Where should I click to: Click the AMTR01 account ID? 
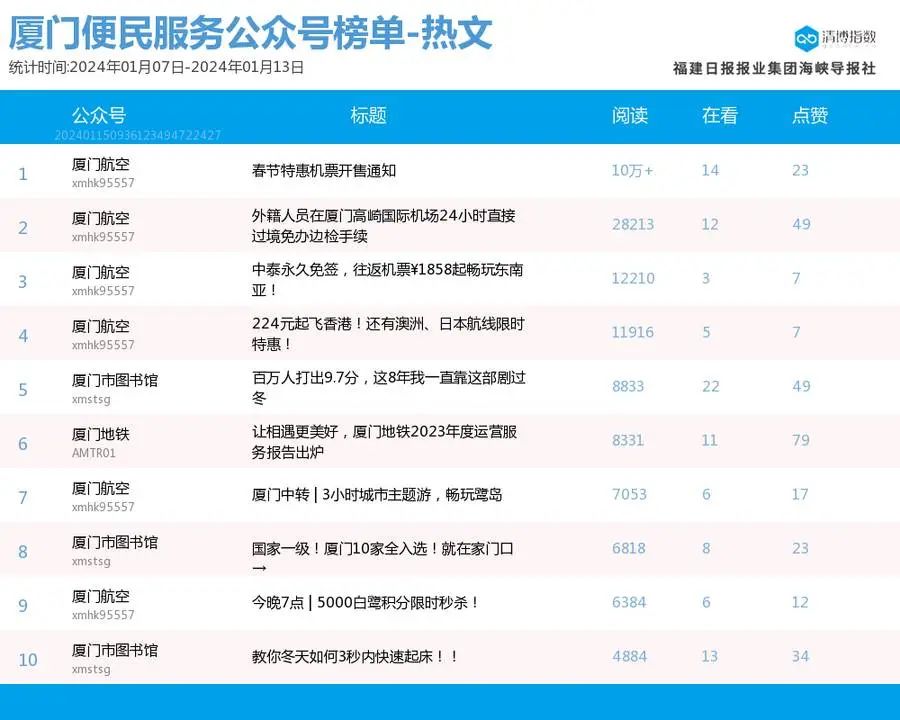coord(94,453)
